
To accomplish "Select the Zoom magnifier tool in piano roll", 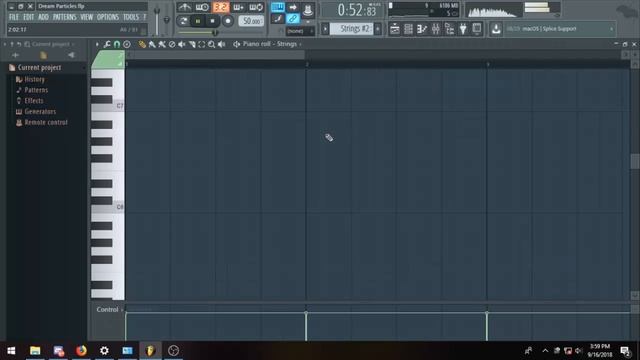I will 211,44.
